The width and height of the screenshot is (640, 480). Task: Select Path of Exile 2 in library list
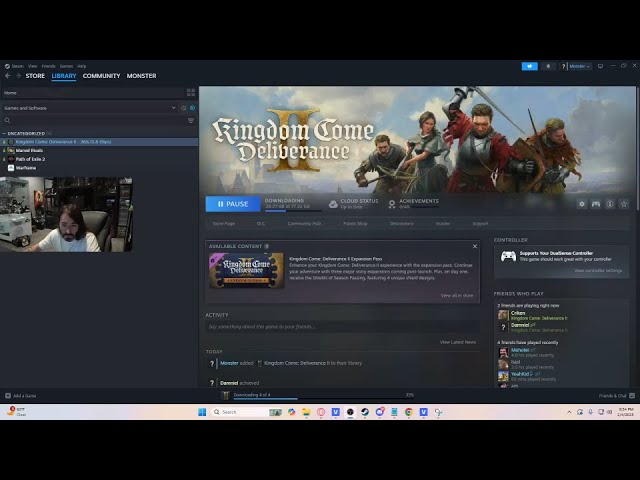(x=99, y=159)
